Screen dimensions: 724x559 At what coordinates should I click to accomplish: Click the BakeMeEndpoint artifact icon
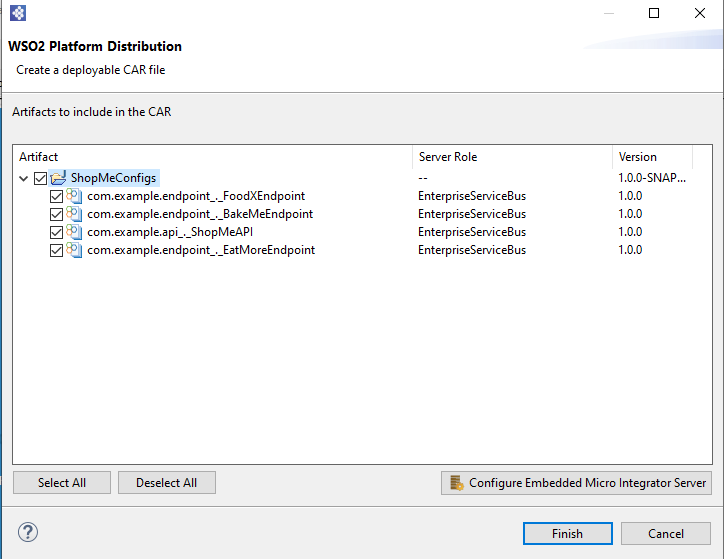pyautogui.click(x=74, y=214)
